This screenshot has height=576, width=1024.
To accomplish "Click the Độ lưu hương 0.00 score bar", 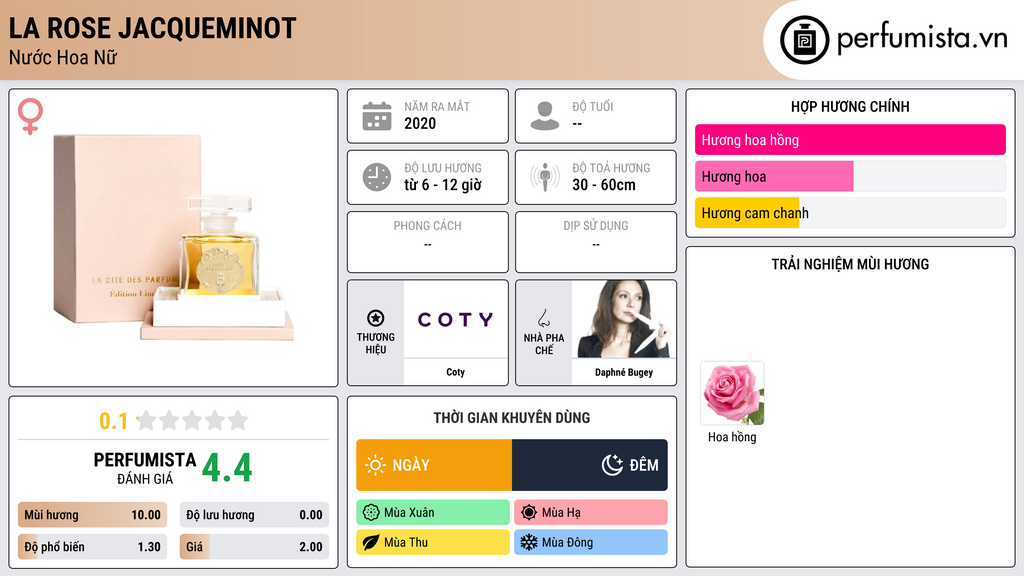I will tap(254, 515).
